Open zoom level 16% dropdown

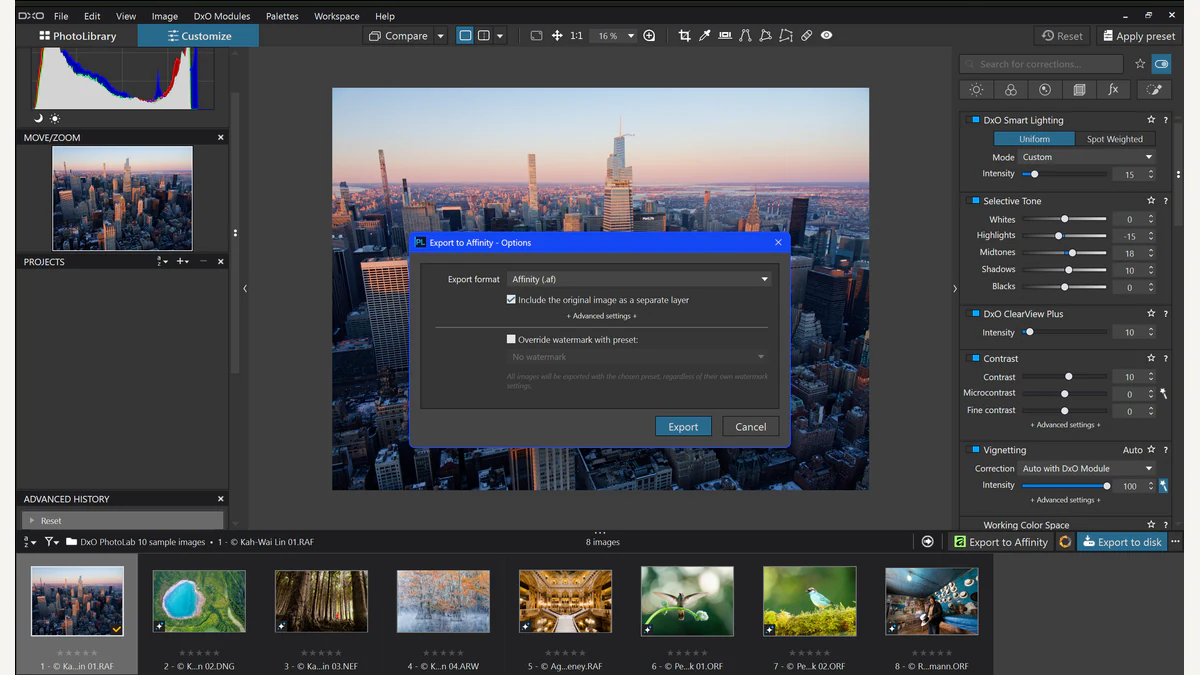tap(614, 35)
